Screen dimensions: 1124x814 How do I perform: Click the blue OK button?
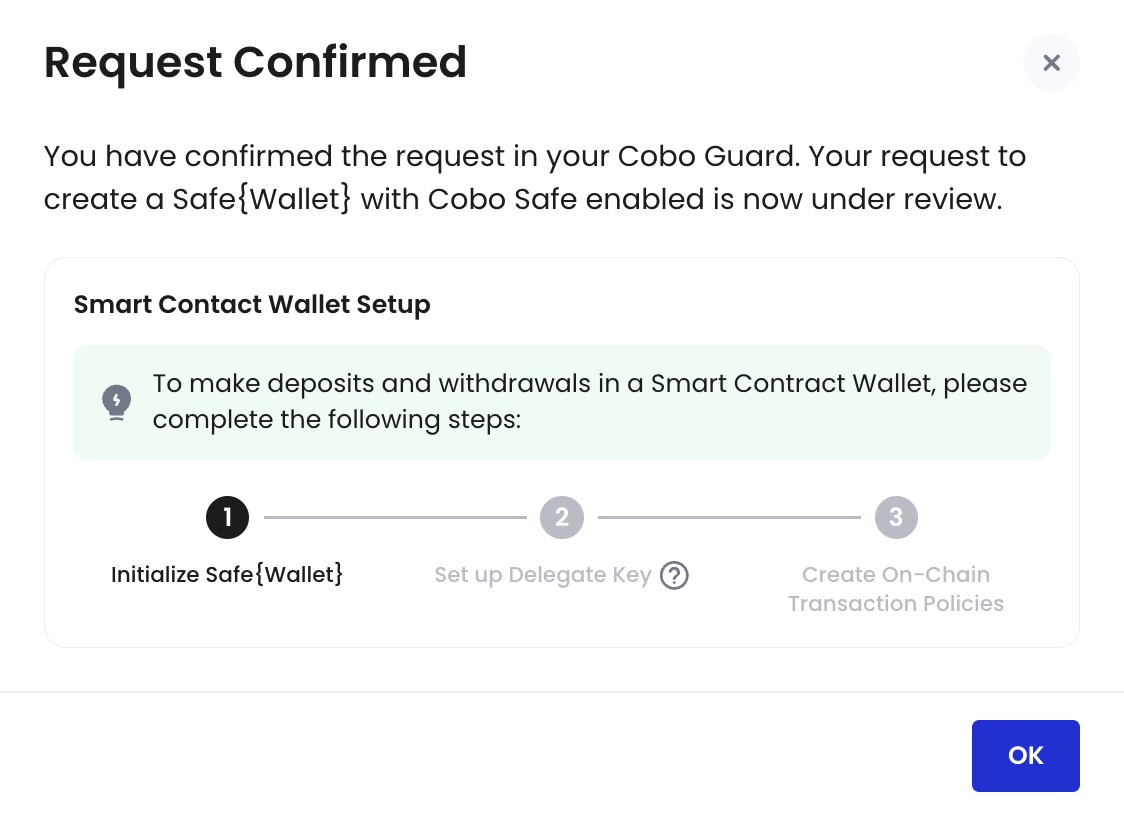(1025, 755)
